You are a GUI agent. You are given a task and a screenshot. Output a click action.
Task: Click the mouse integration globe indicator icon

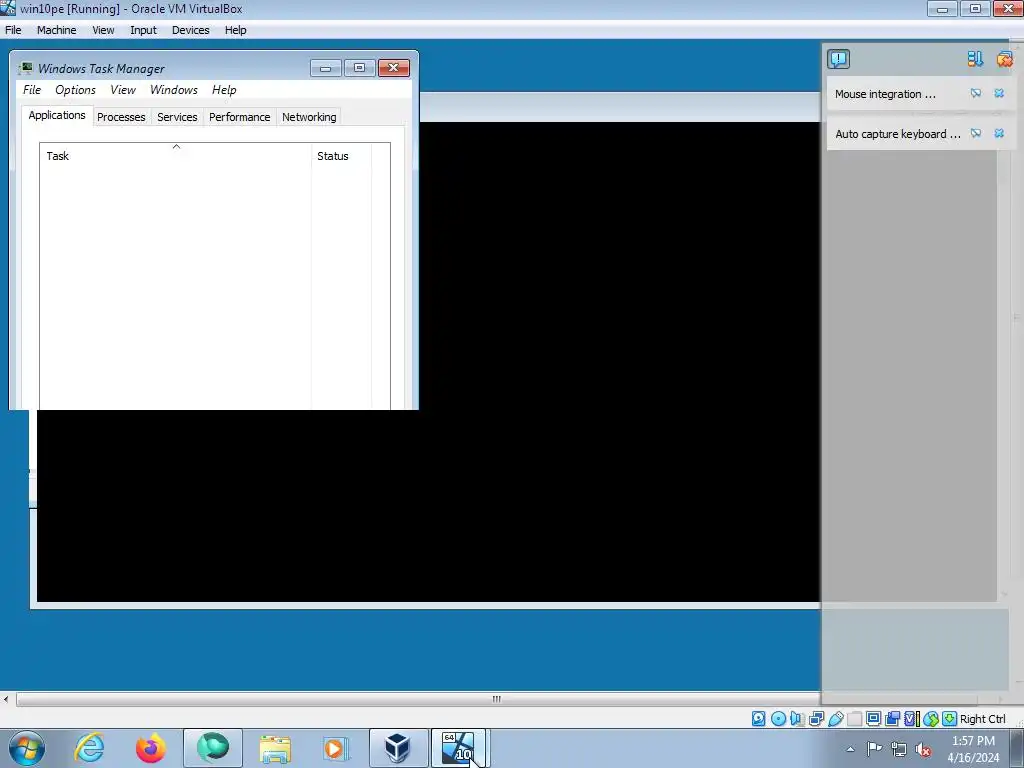(x=931, y=719)
